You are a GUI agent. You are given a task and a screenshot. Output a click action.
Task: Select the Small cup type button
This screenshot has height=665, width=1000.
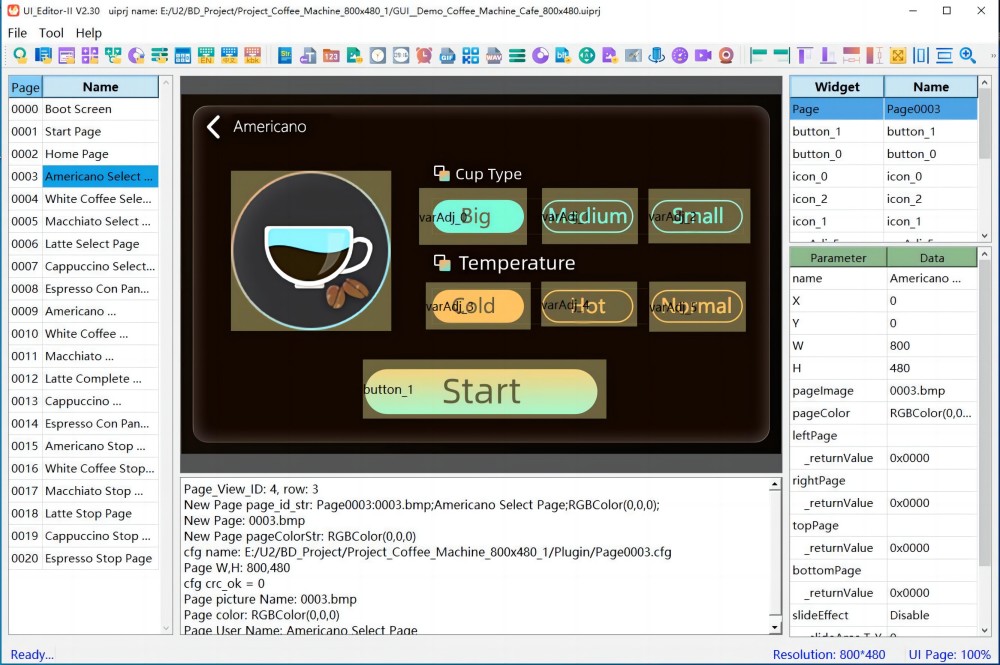pos(699,216)
